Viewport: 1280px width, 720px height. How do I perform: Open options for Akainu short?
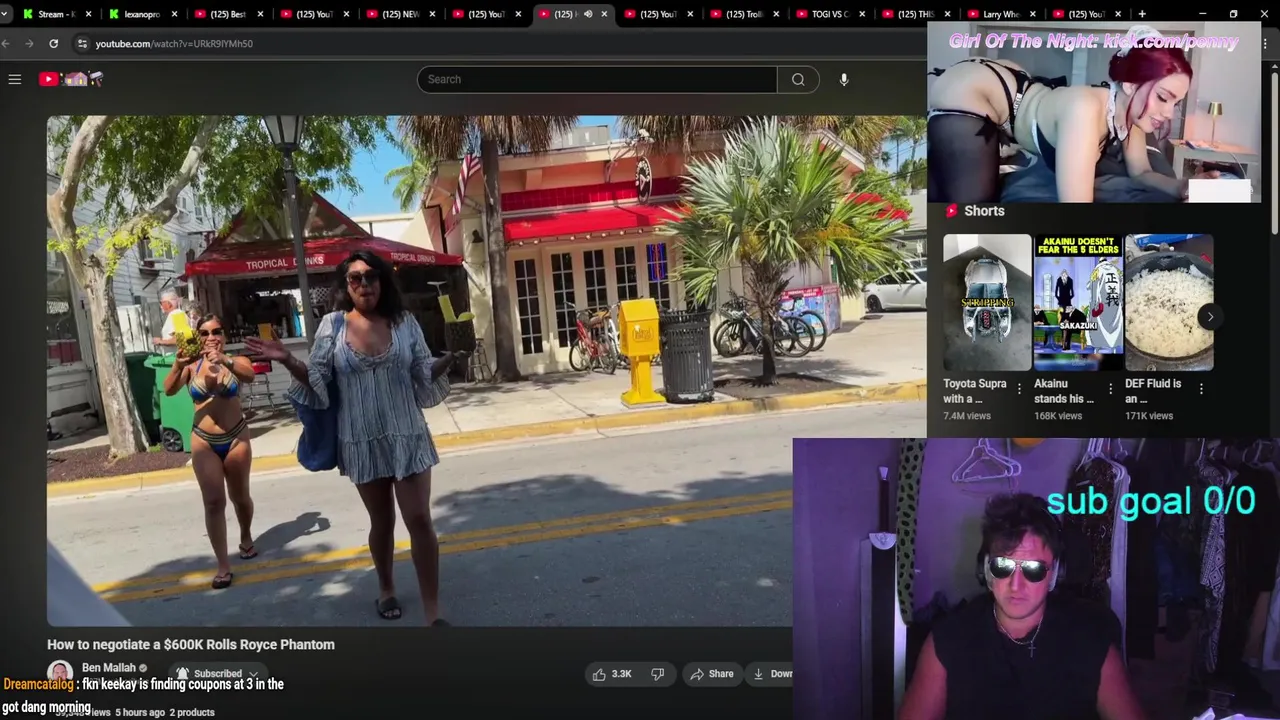[x=1110, y=388]
